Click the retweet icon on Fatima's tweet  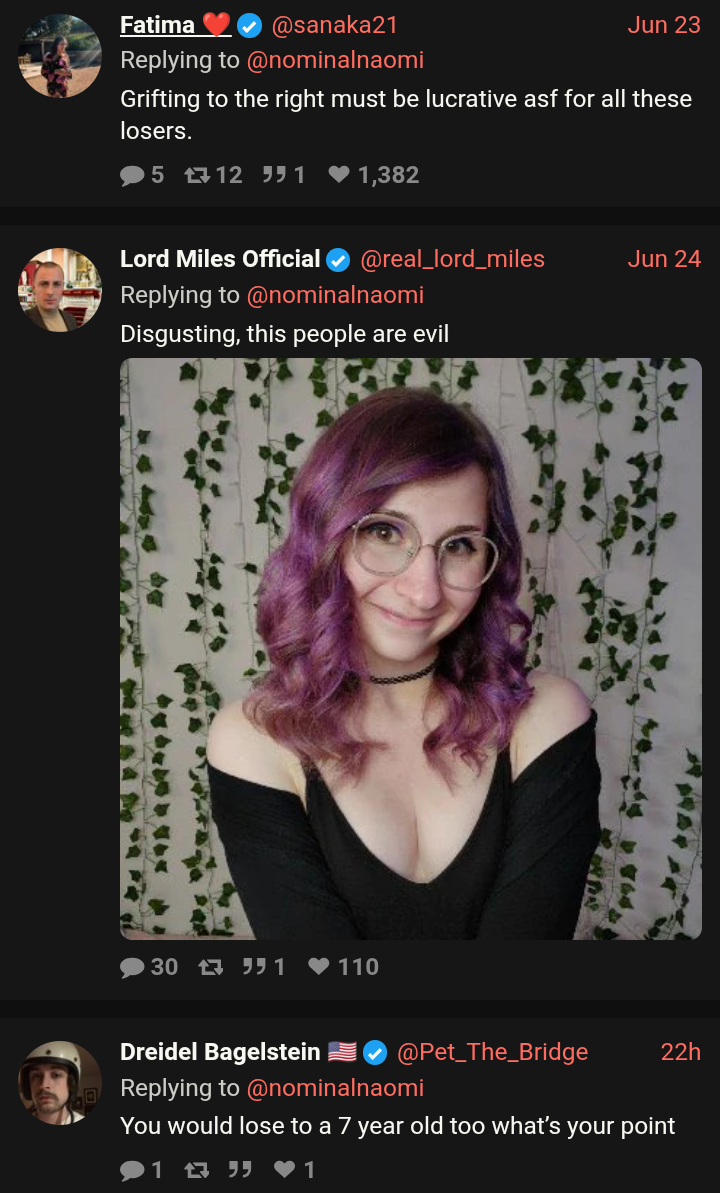(x=197, y=176)
